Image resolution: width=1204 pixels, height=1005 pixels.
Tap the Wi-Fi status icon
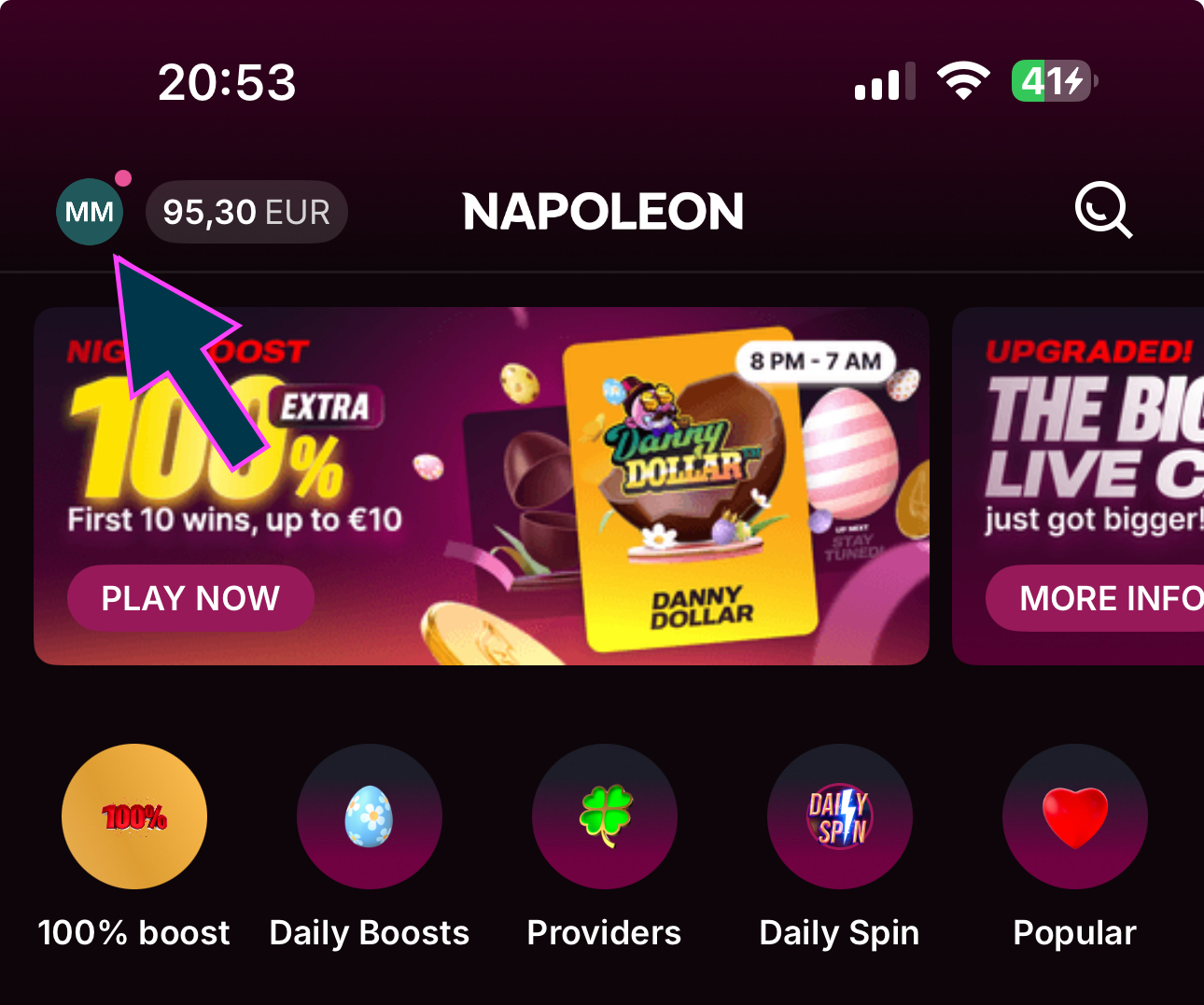point(963,81)
